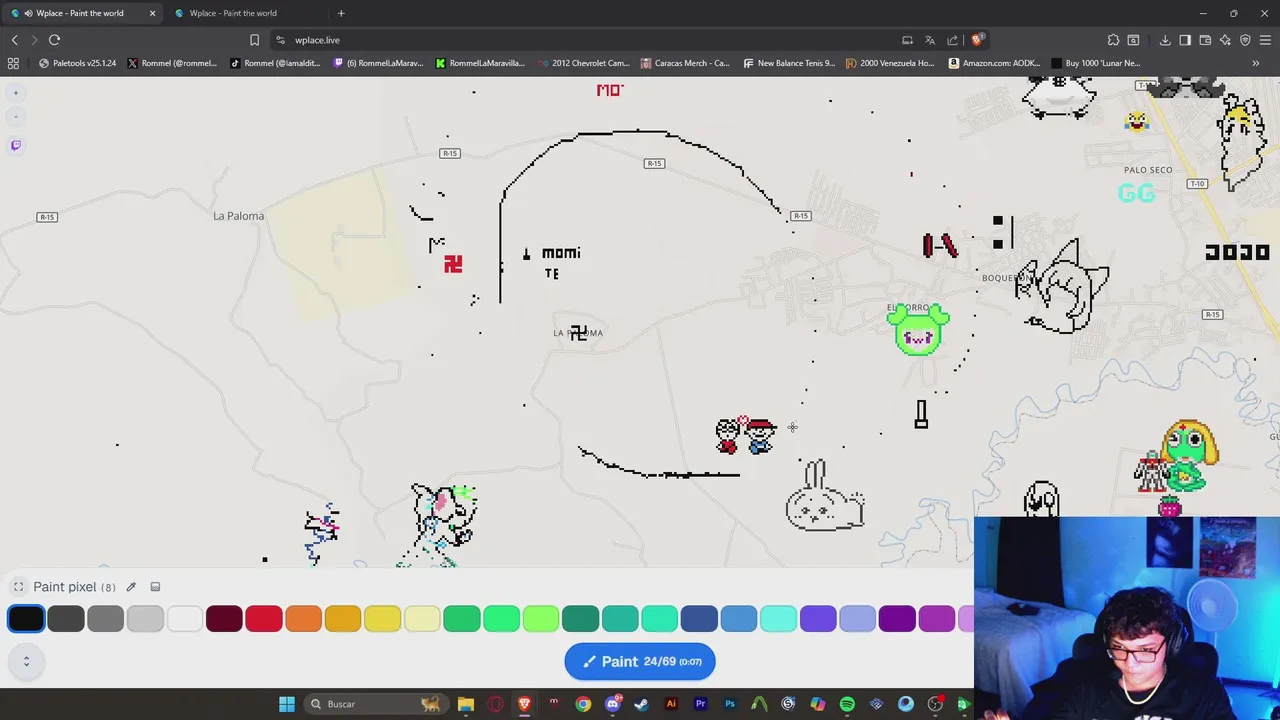This screenshot has width=1280, height=720.
Task: Select the black color swatch
Action: [x=26, y=619]
